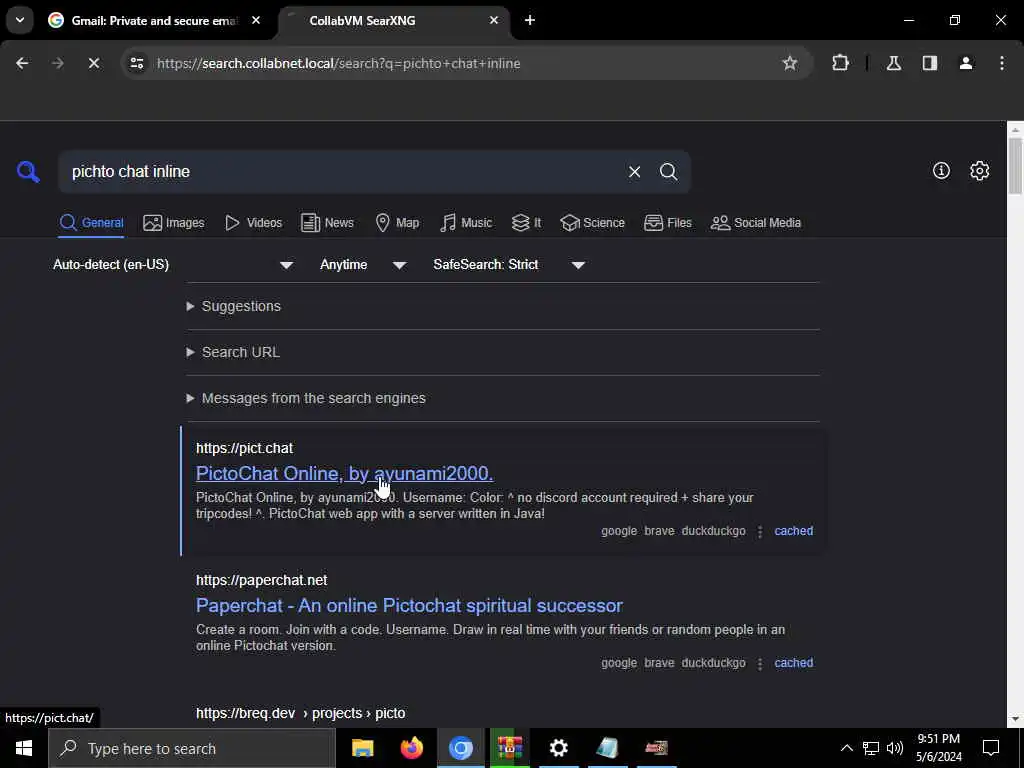Open the taskbar clock showing 9:51 PM
This screenshot has height=768, width=1024.
[938, 748]
